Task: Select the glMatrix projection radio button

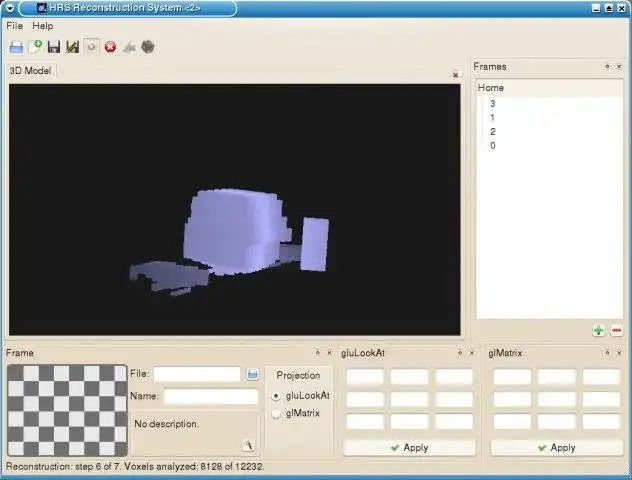Action: (x=276, y=414)
